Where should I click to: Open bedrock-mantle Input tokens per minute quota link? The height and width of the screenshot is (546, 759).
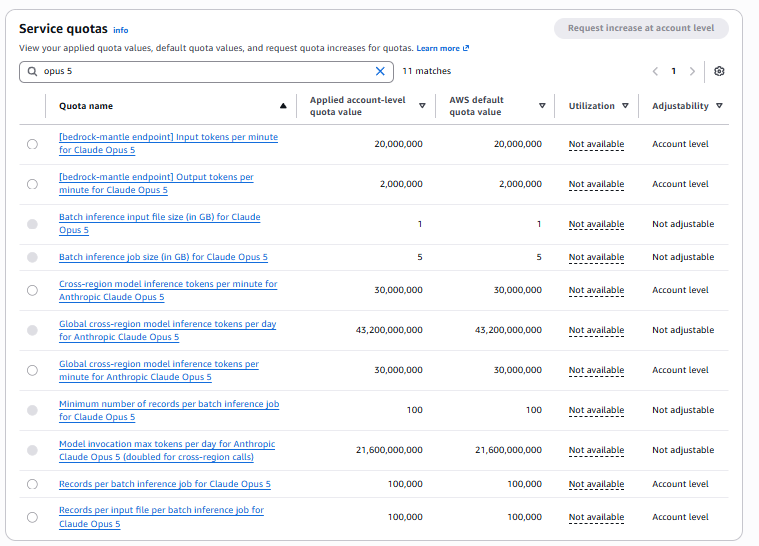[x=168, y=143]
